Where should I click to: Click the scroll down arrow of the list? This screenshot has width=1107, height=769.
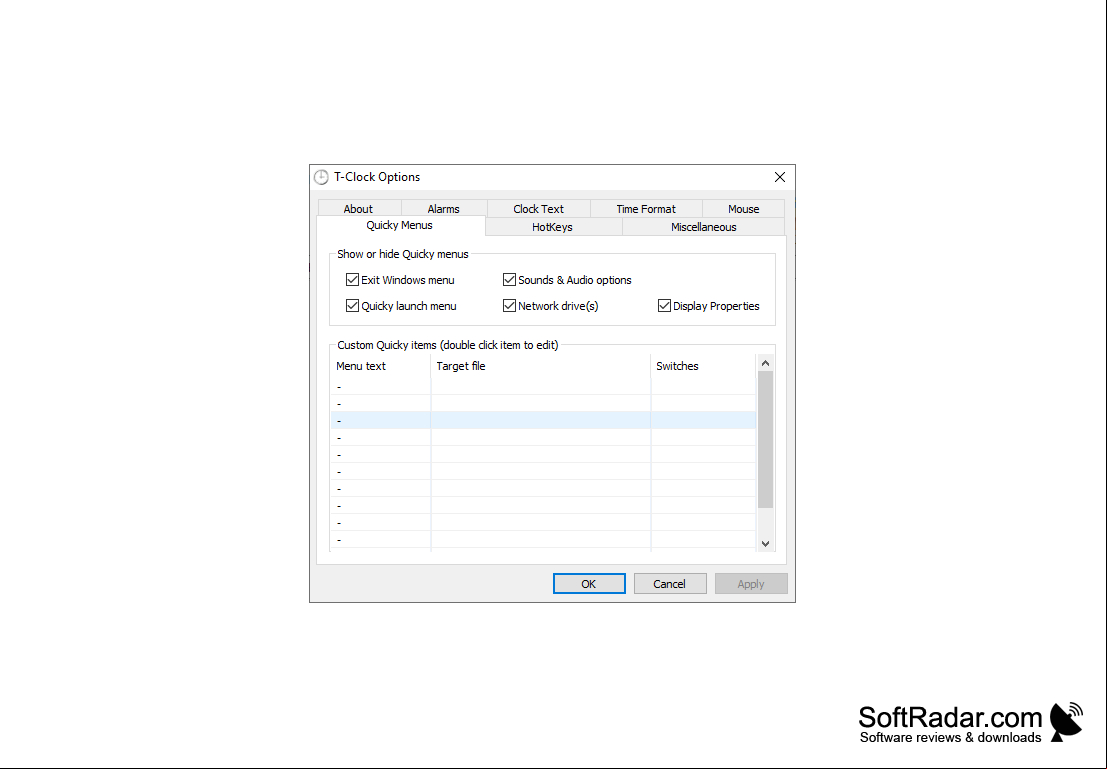click(765, 544)
